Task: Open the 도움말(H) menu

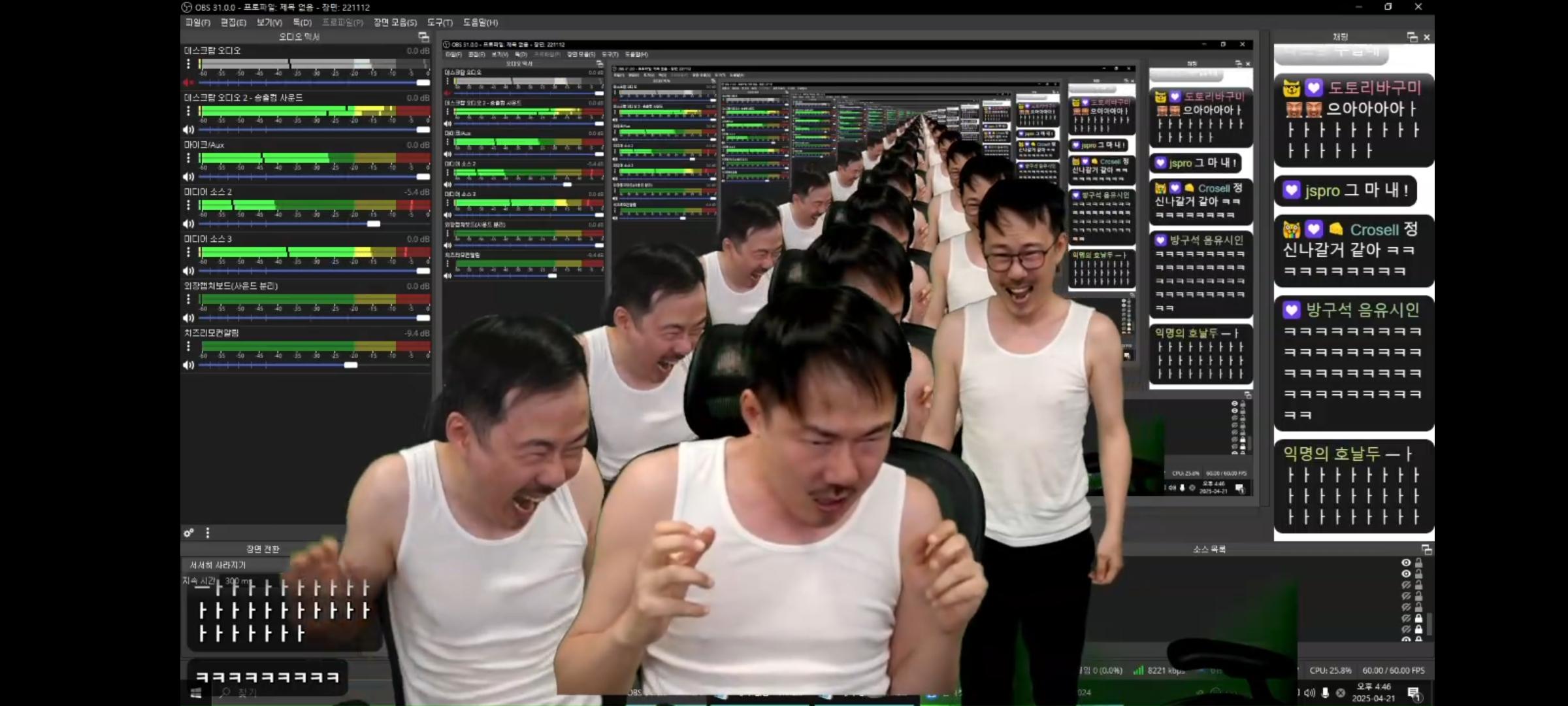Action: [480, 22]
